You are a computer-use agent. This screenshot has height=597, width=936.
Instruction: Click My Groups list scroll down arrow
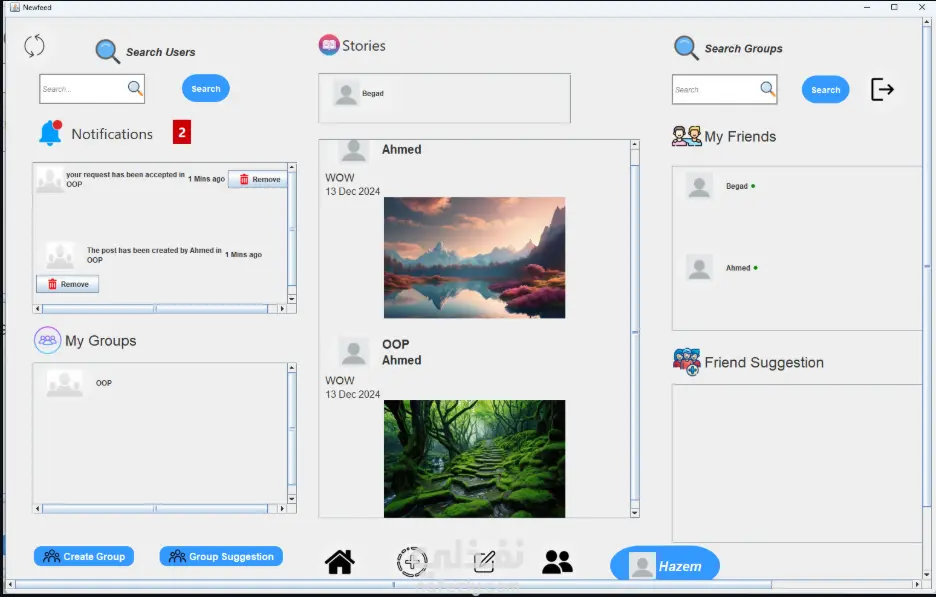pyautogui.click(x=292, y=498)
